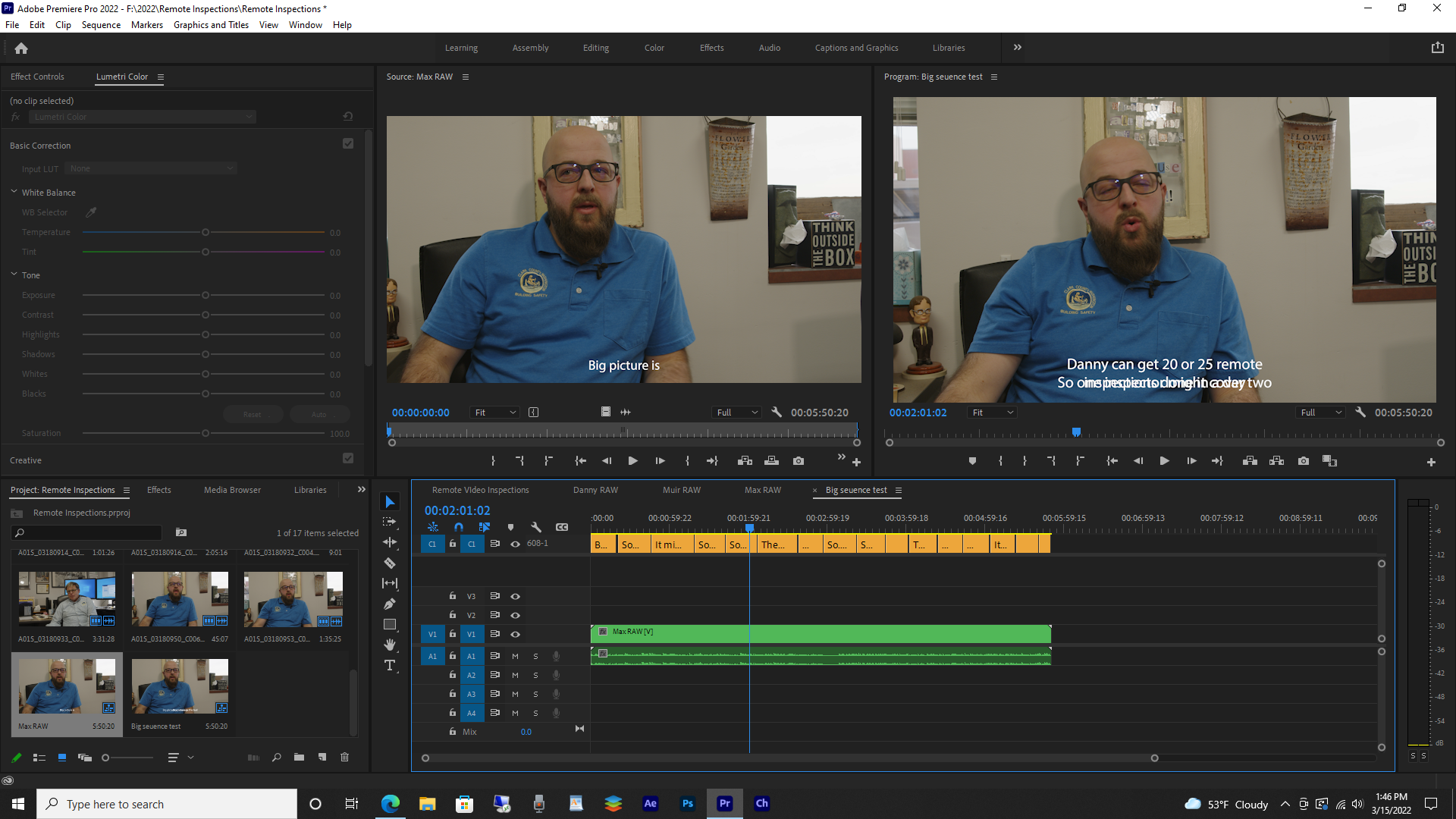Screen dimensions: 1456x819
Task: Collapse the Tone section in Lumetri Color
Action: click(x=14, y=275)
